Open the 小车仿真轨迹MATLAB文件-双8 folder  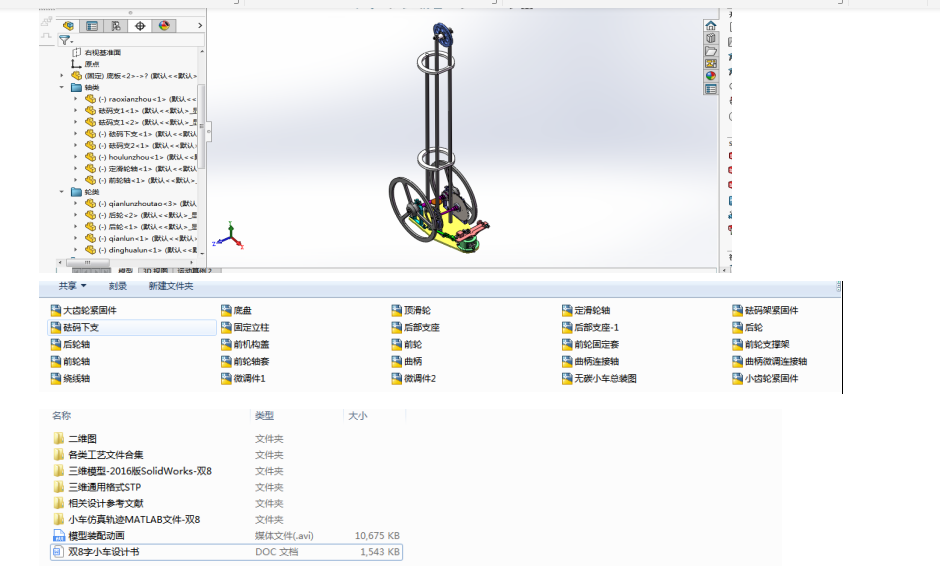(127, 519)
